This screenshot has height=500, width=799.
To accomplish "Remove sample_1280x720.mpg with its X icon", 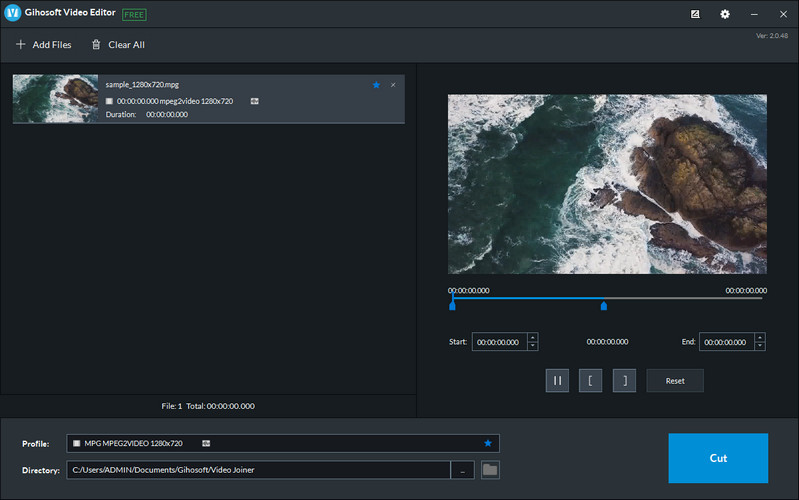I will tap(393, 85).
